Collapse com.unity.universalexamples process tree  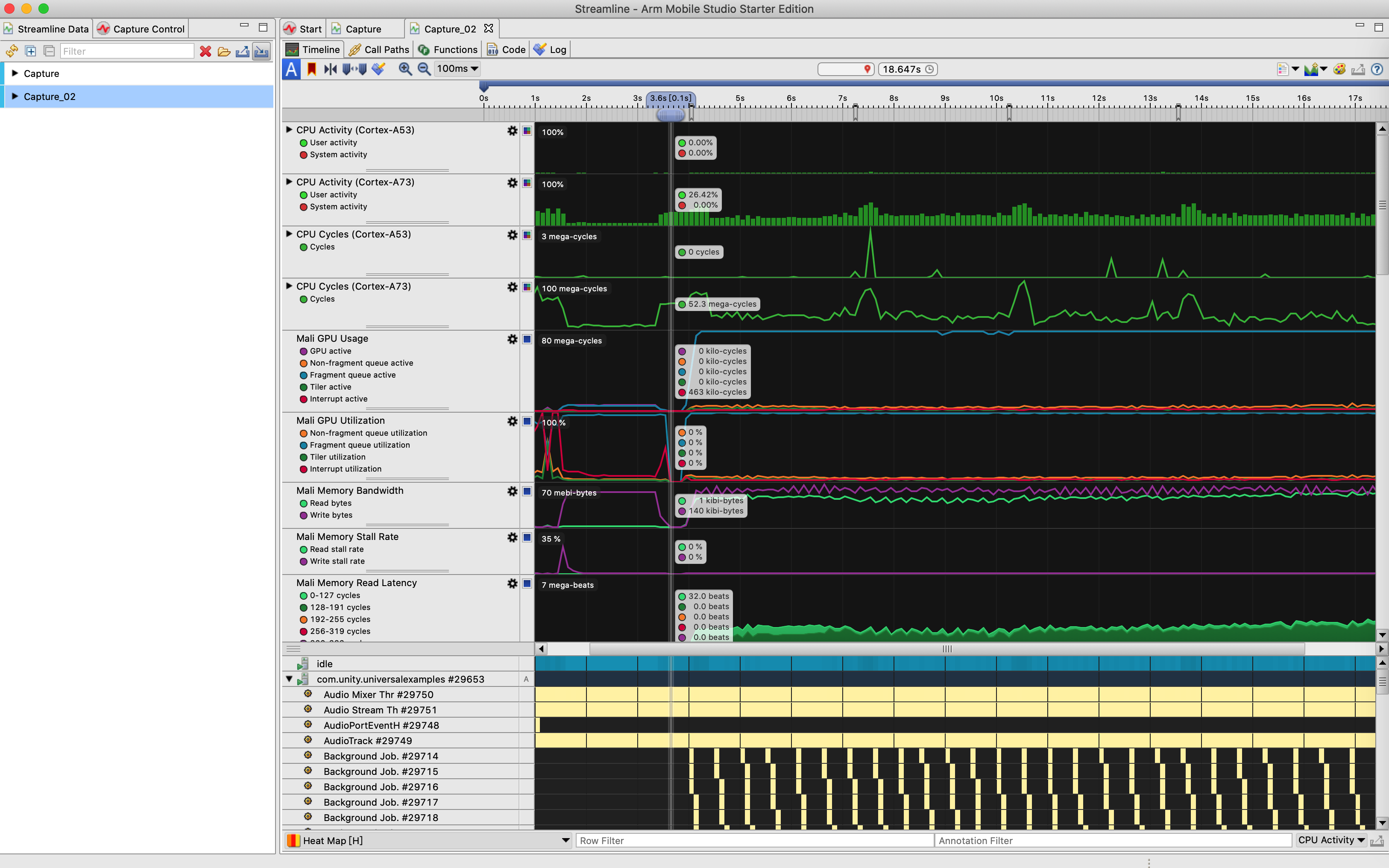[289, 679]
